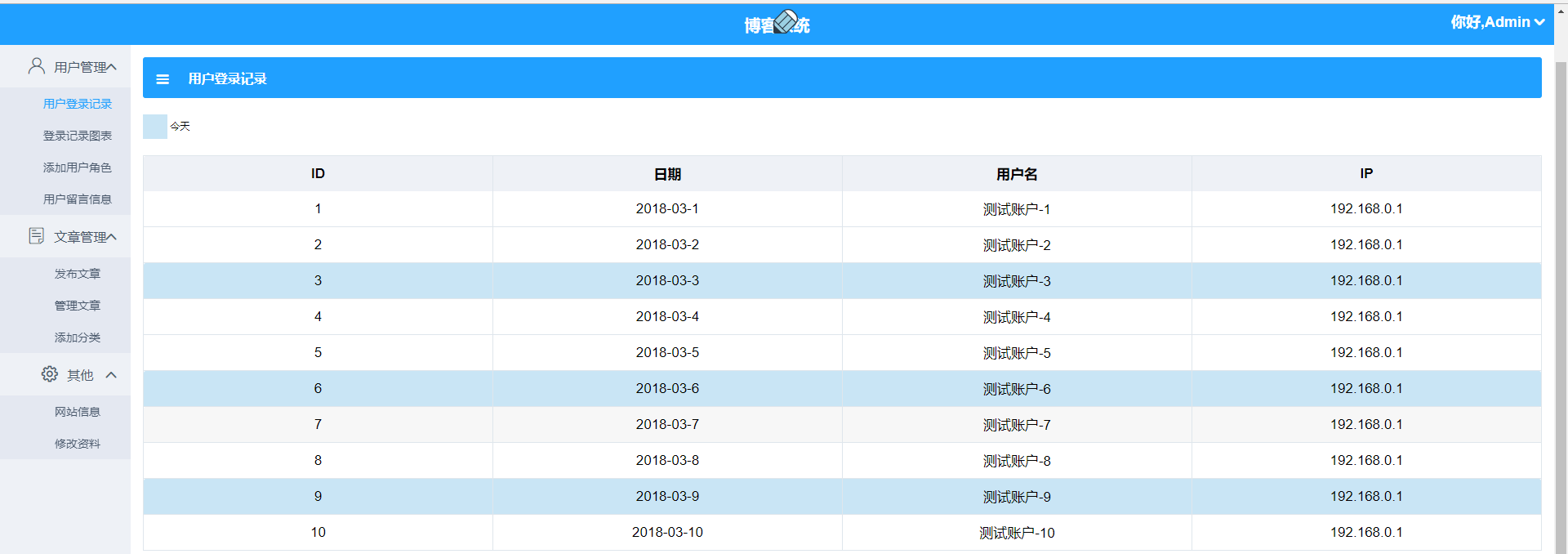Click the username cell 测试账户-2
1568x554 pixels.
point(1017,244)
